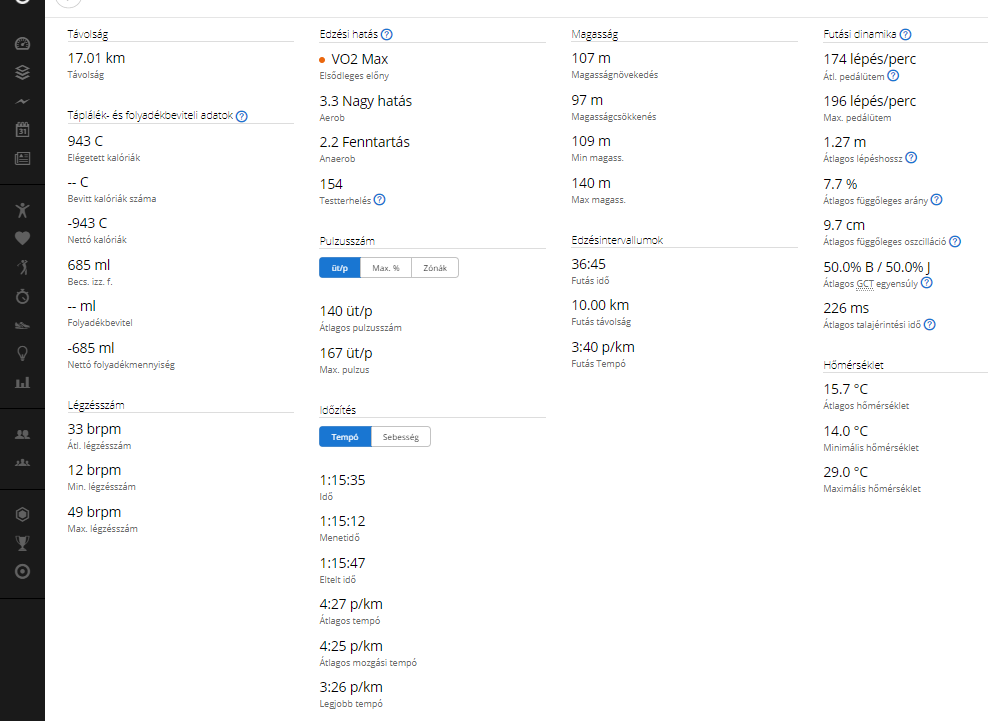Viewport: 988px width, 721px height.
Task: Open the golf player icon in sidebar
Action: 23,267
